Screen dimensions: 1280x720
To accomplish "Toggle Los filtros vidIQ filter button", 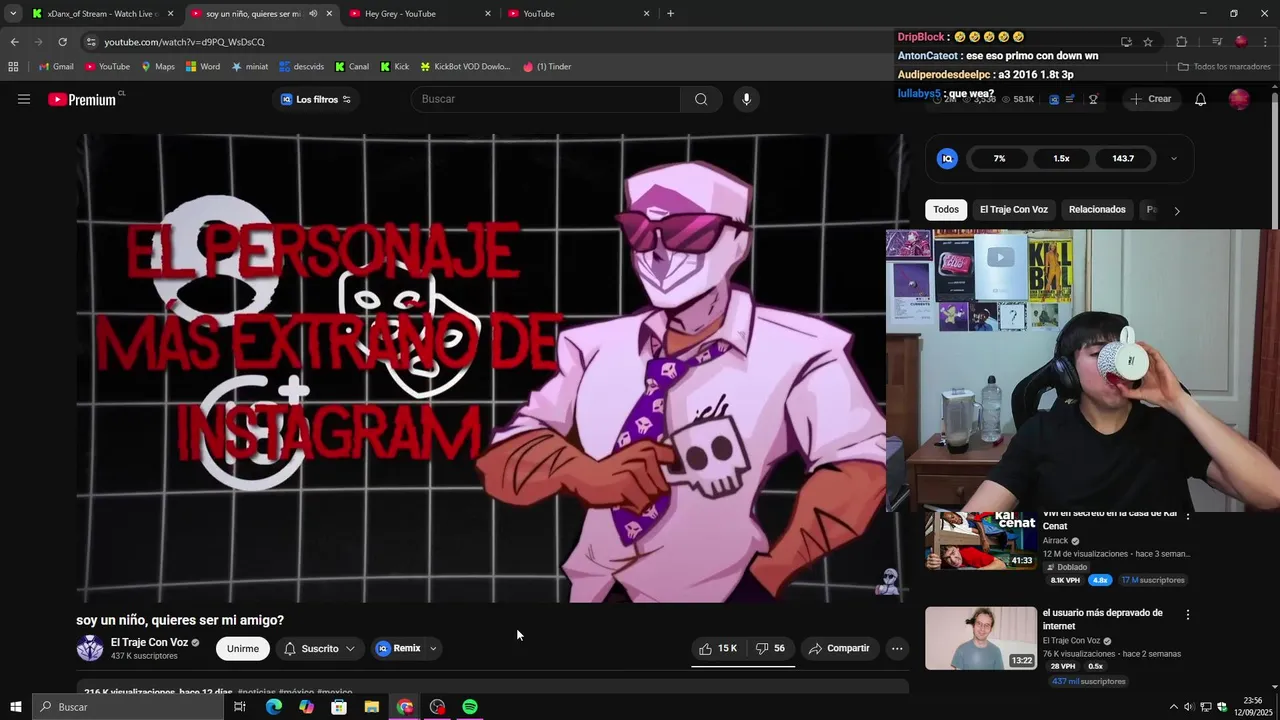I will point(316,99).
